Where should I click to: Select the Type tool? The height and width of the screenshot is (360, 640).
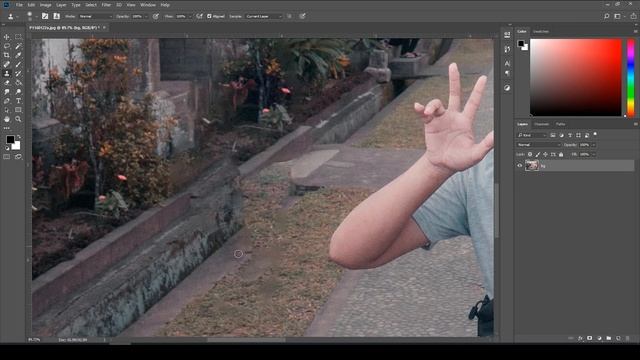pos(18,101)
